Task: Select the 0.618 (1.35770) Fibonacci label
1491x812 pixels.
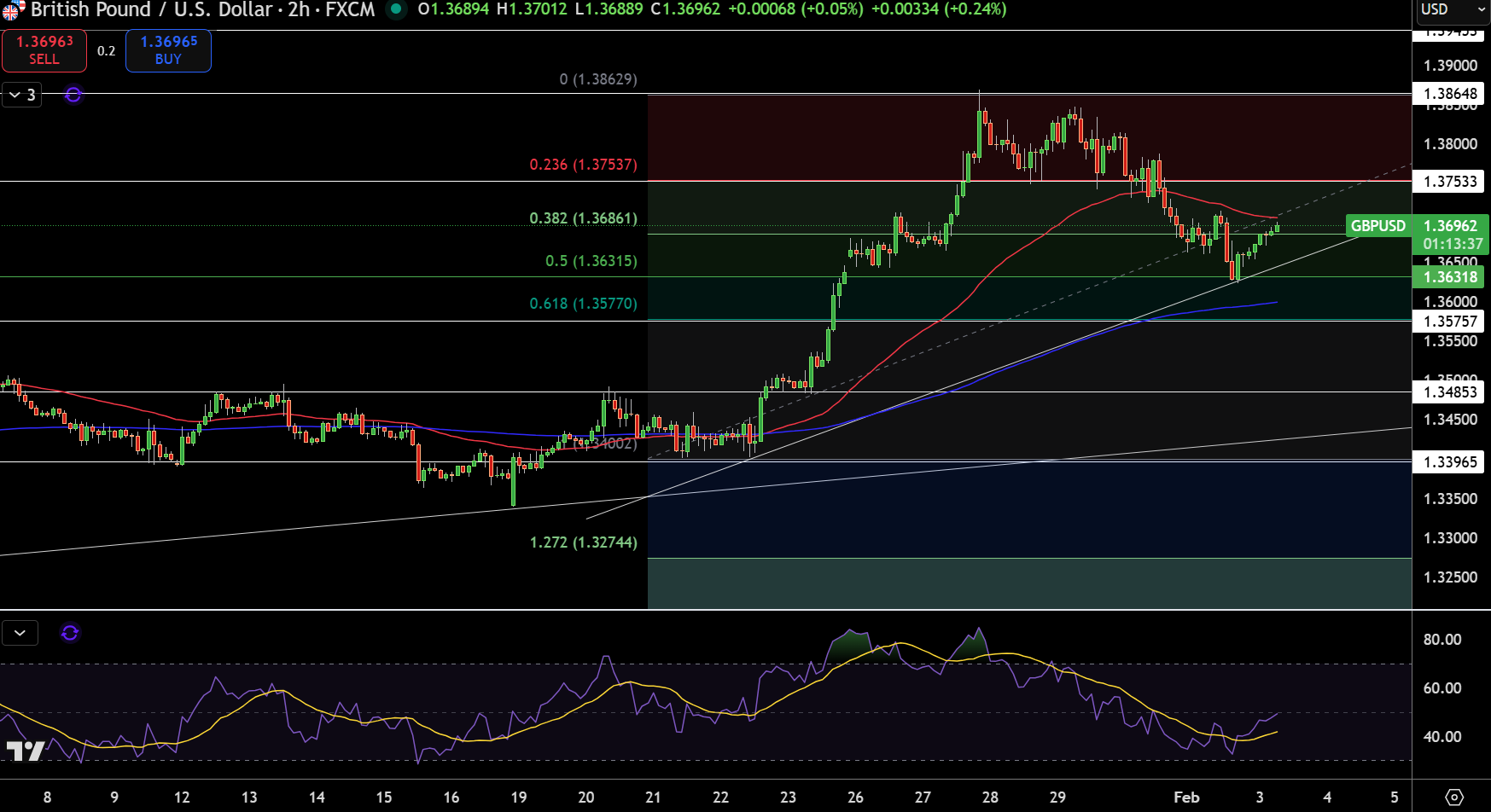Action: click(x=583, y=304)
